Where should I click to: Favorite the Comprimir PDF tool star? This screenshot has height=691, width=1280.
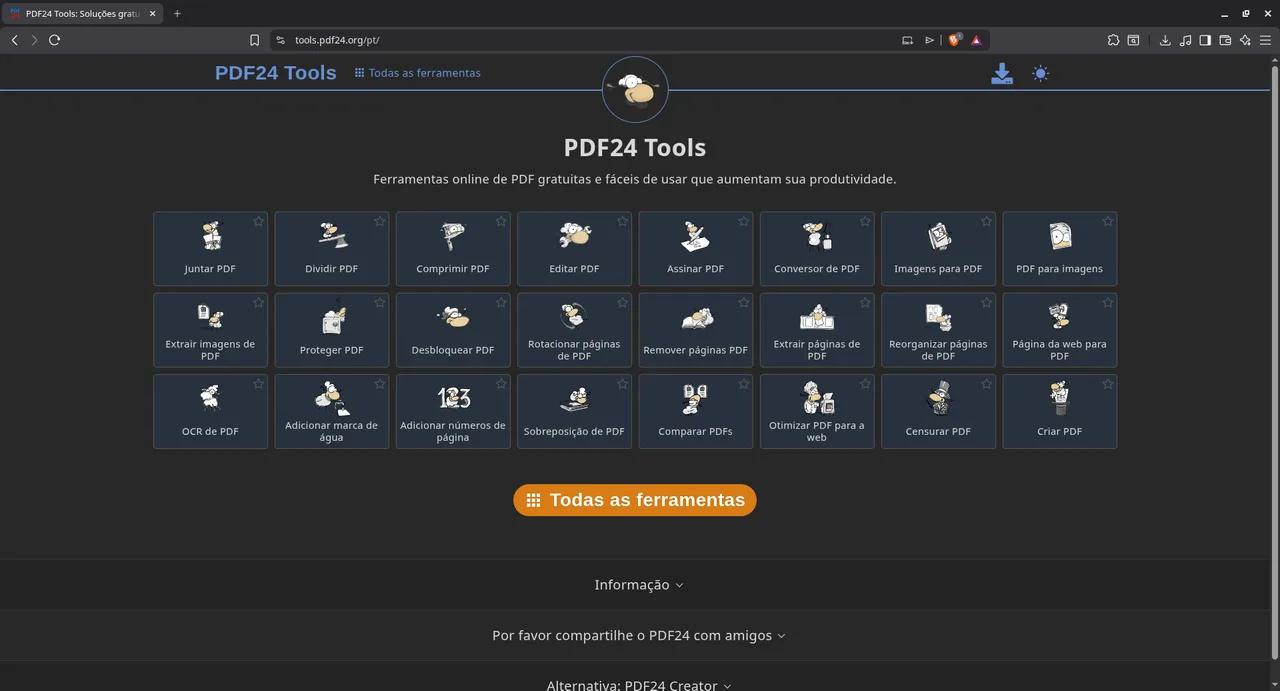point(501,221)
